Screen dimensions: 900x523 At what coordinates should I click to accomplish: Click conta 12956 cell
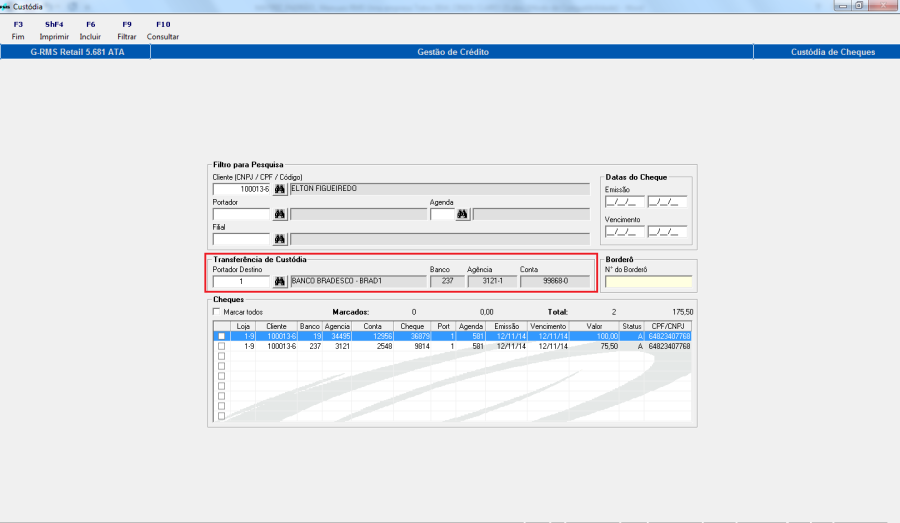373,336
